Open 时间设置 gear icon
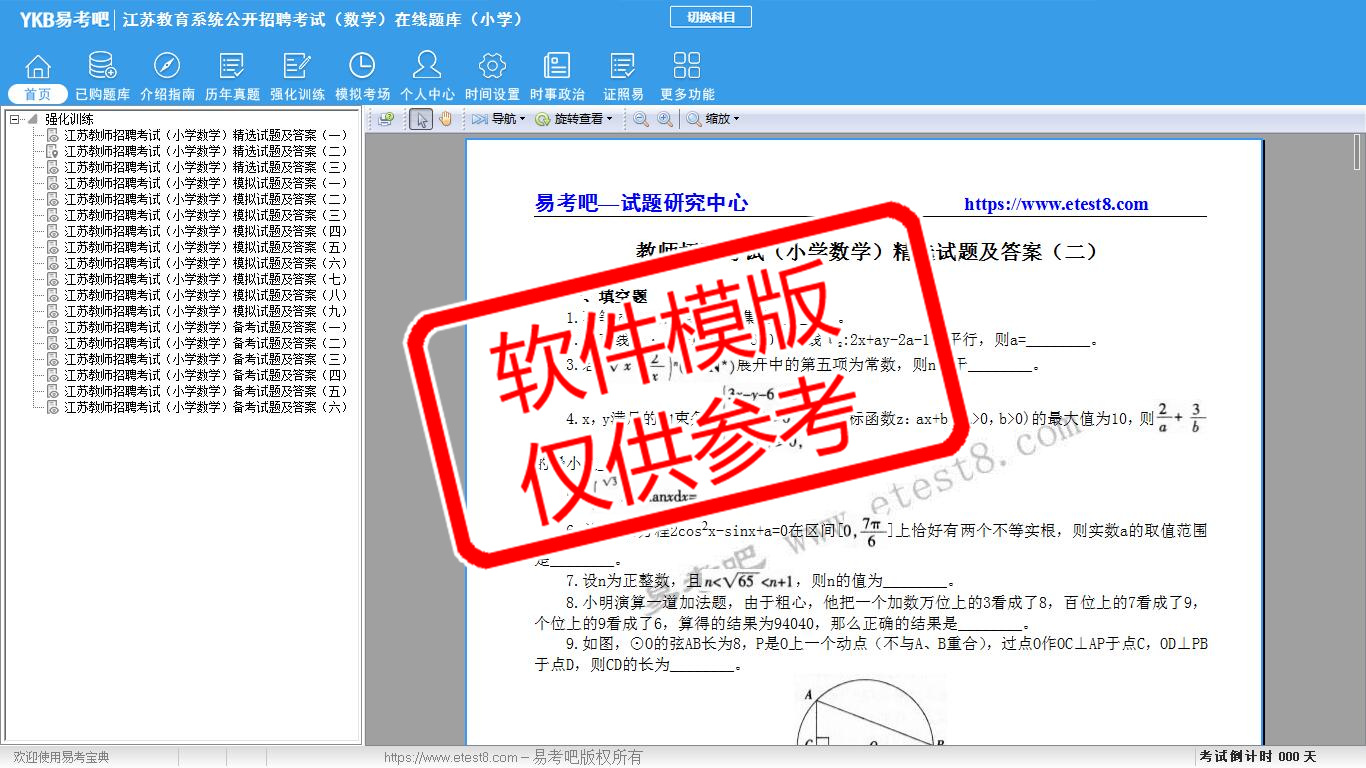1366x768 pixels. click(492, 66)
